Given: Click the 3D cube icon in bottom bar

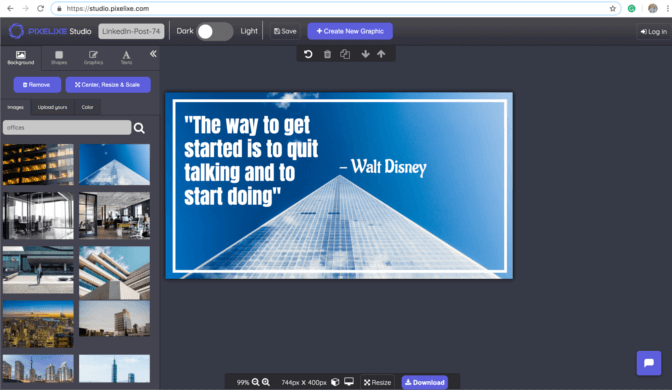Looking at the screenshot, I should tap(336, 382).
